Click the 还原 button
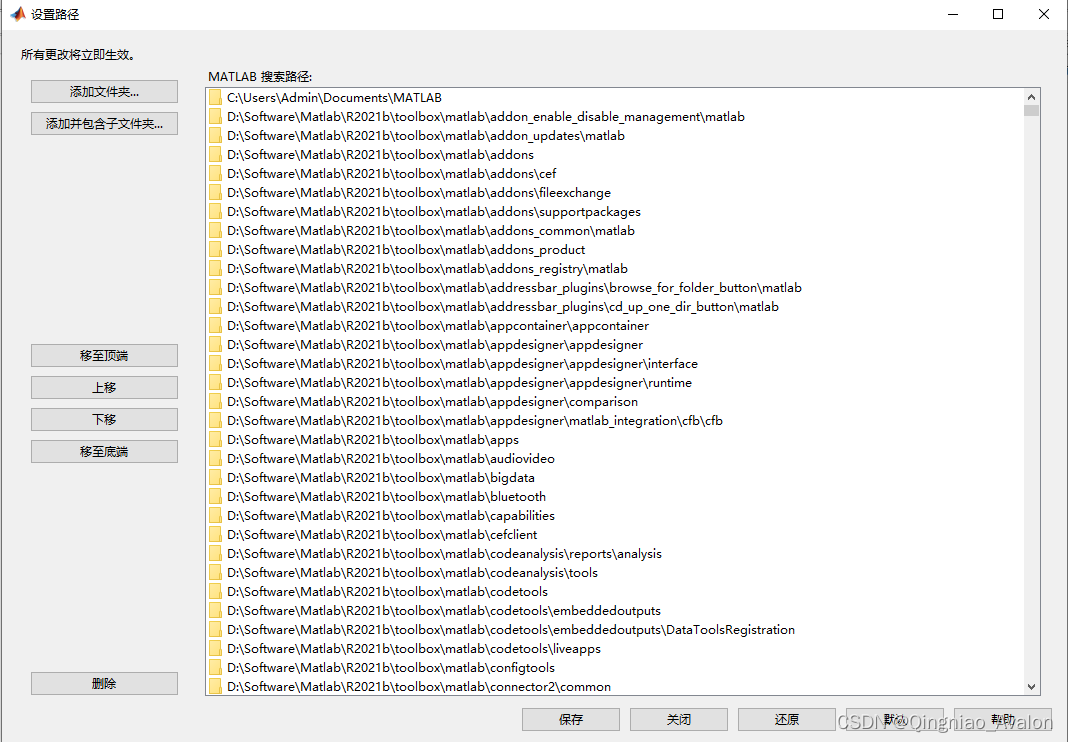 click(787, 720)
